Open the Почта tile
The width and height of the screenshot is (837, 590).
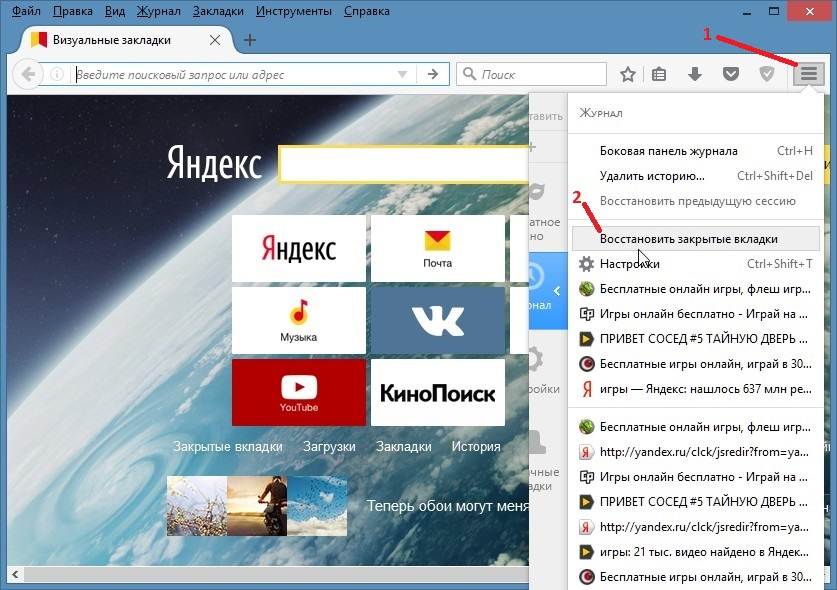[x=438, y=248]
